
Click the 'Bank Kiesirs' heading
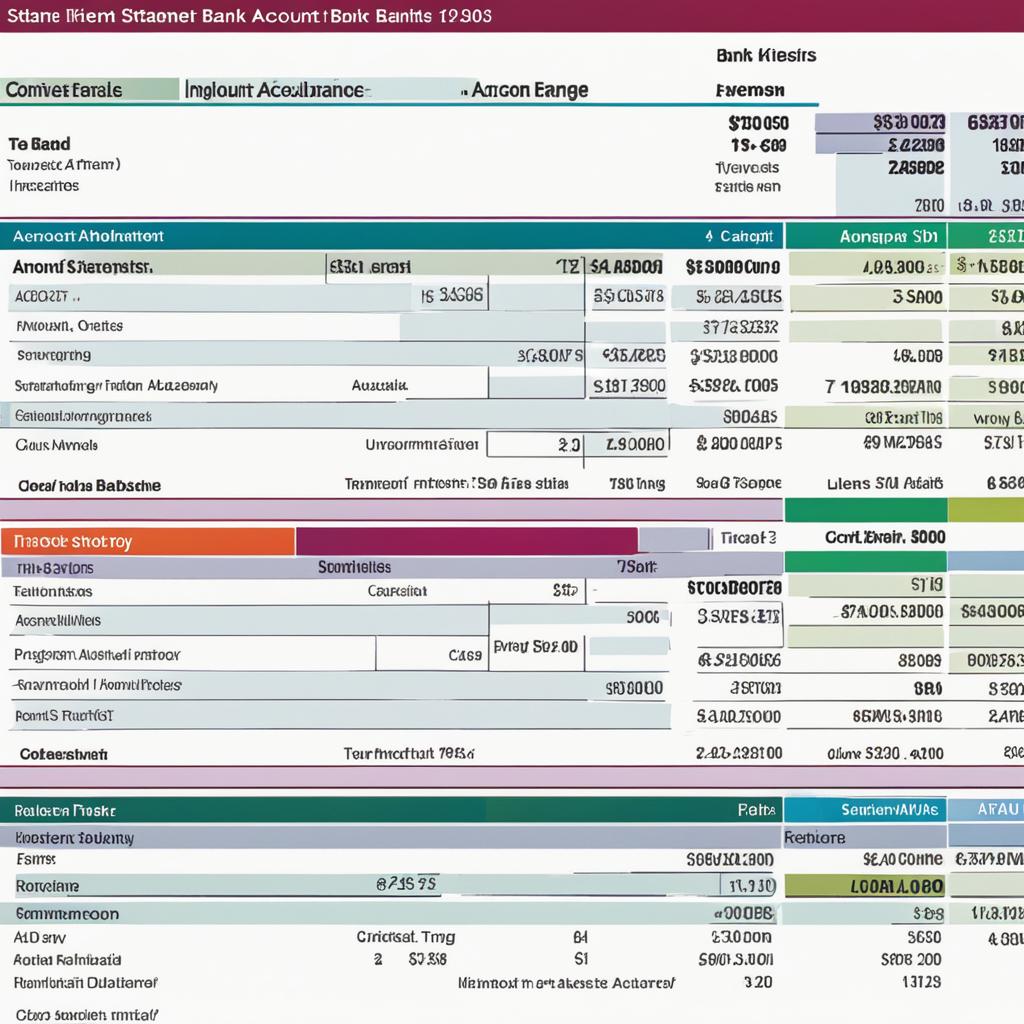[766, 56]
